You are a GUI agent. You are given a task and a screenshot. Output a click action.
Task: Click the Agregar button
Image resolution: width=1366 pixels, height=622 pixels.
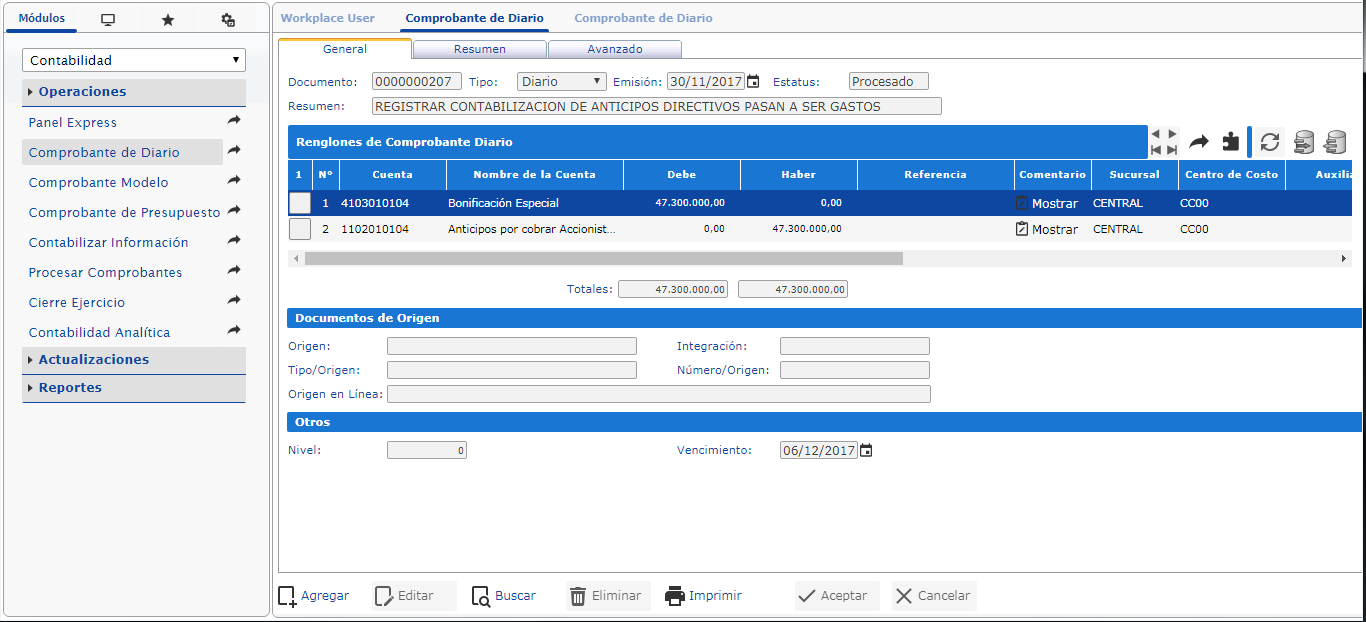pos(314,596)
